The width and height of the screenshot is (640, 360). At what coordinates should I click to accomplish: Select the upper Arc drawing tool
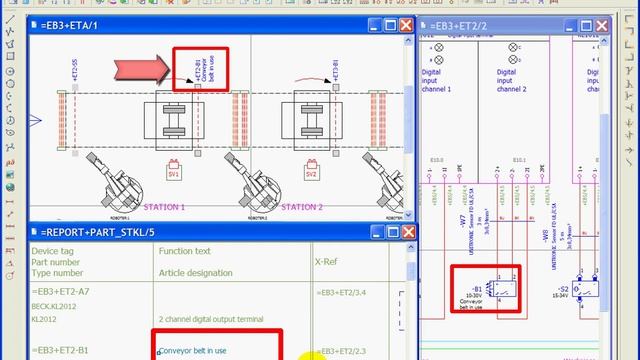[x=10, y=96]
